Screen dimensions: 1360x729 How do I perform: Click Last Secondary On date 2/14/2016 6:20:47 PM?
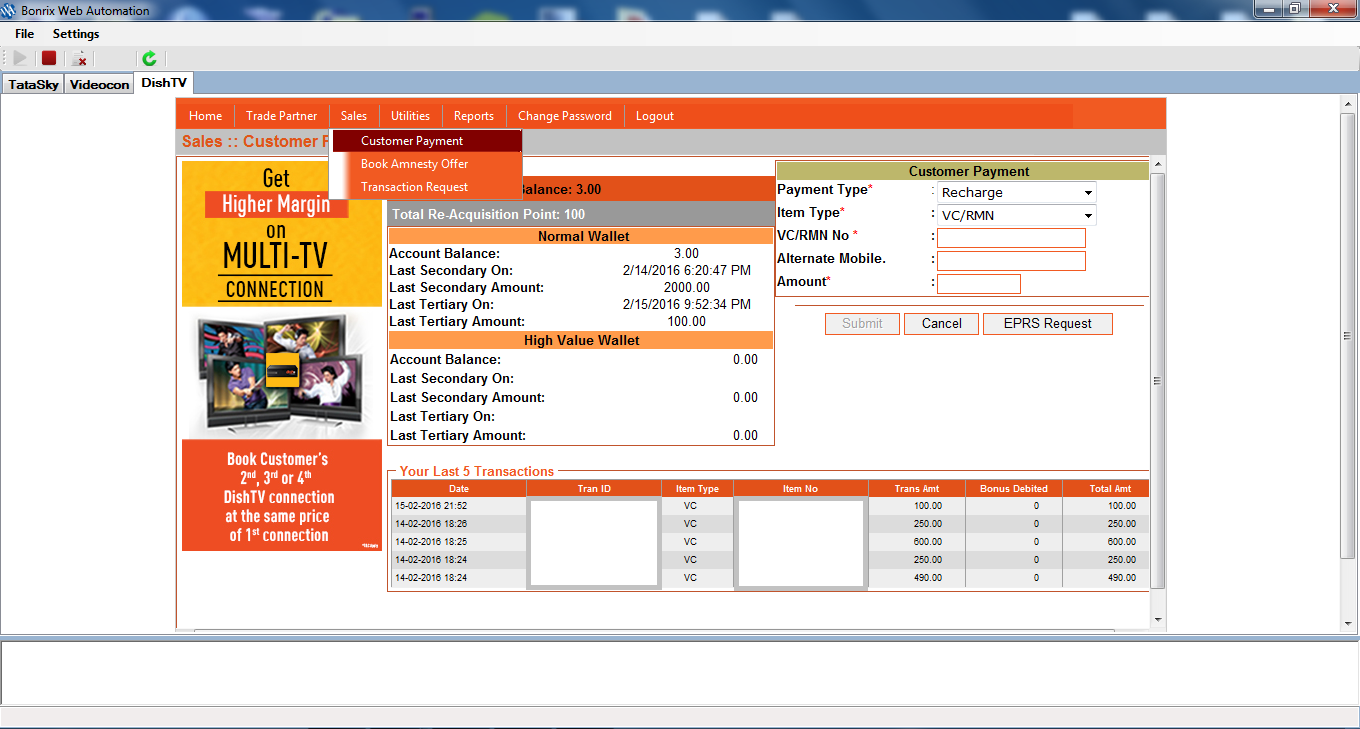click(686, 270)
